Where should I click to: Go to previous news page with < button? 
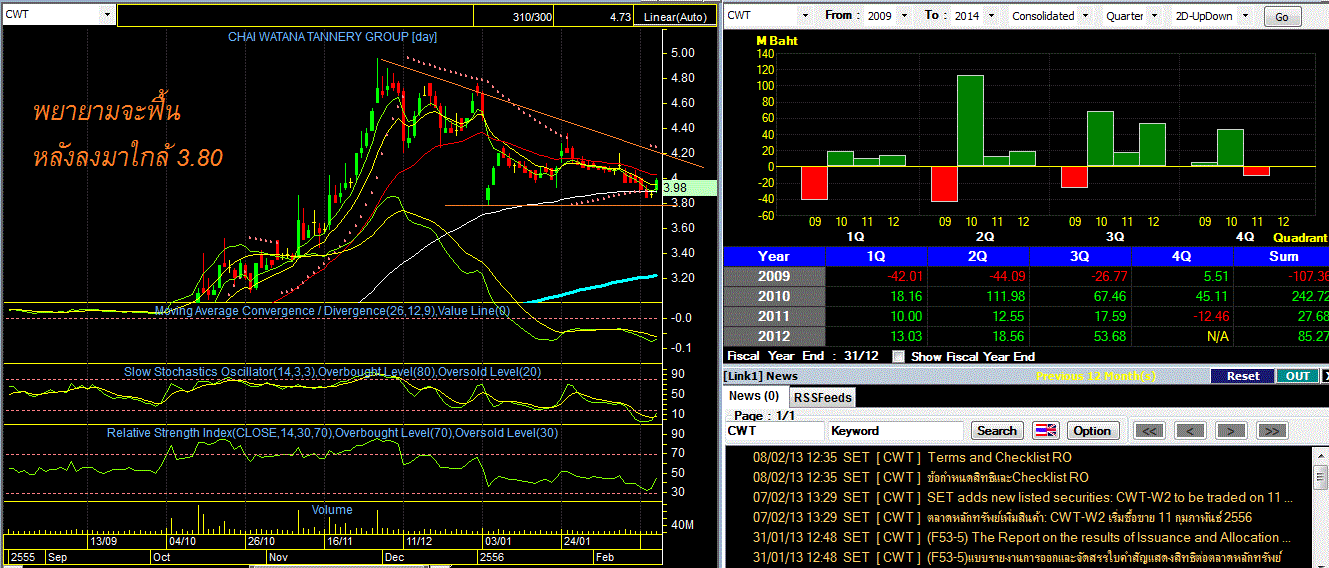coord(1190,430)
